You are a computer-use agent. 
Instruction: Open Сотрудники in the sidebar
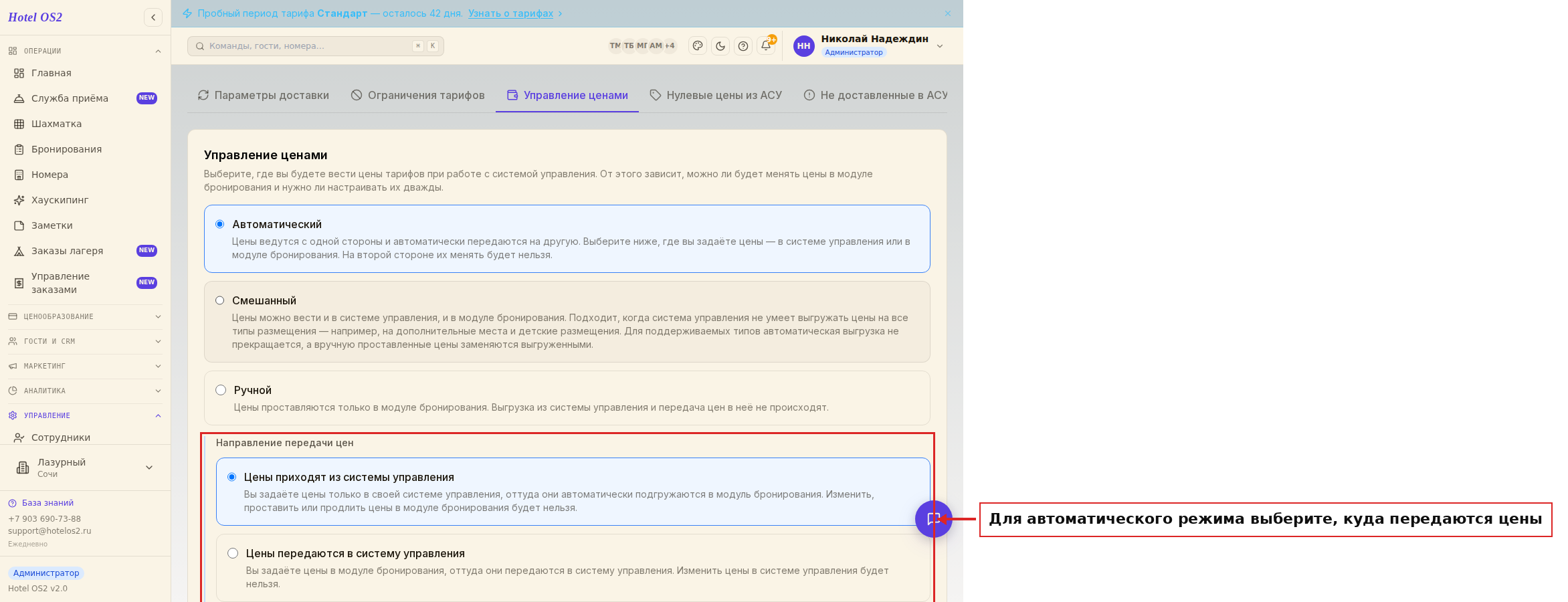tap(86, 437)
